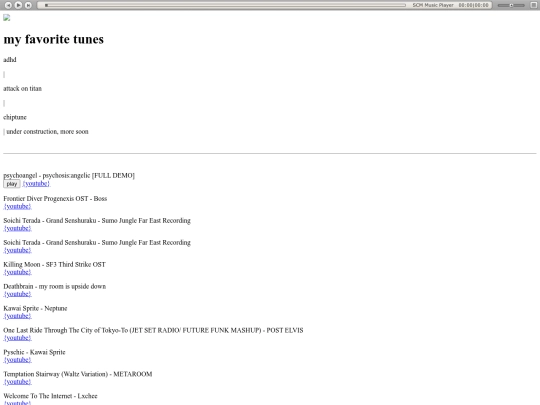Click the SCM Music Player seek progress bar
Screen dimensions: 540x405
(225, 5)
